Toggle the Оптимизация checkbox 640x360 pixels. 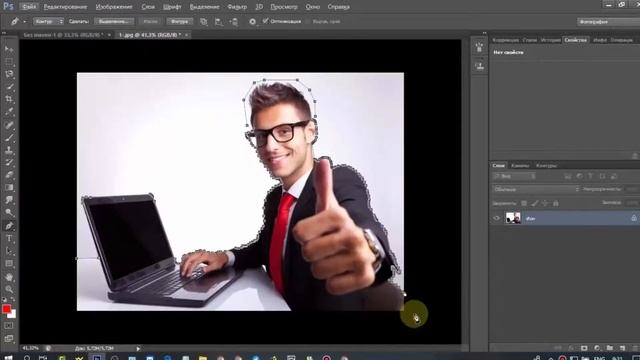point(265,21)
